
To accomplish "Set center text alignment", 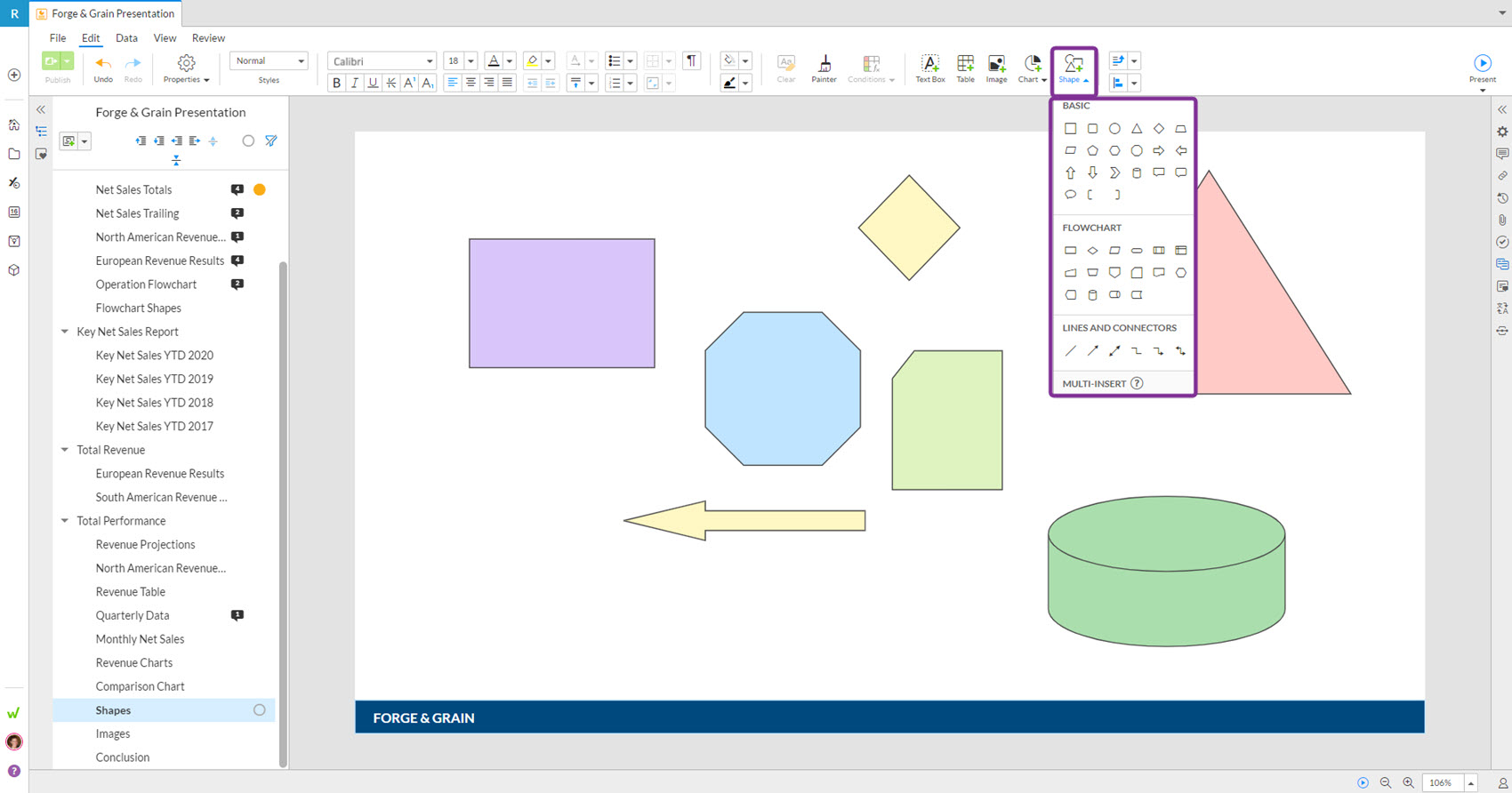I will pyautogui.click(x=470, y=83).
